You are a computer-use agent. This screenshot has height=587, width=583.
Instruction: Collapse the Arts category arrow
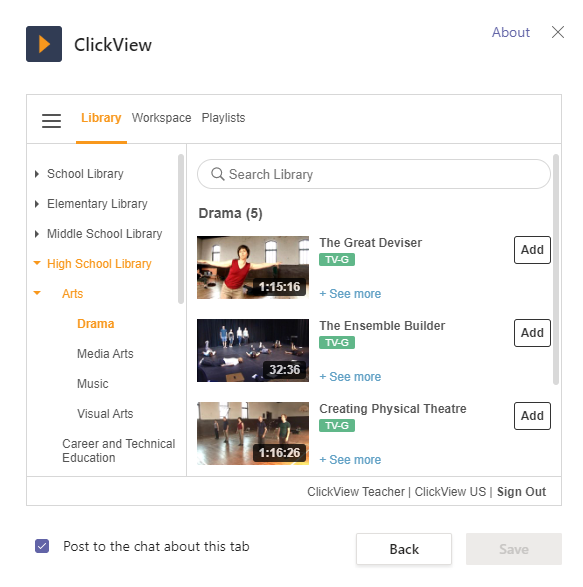pyautogui.click(x=37, y=293)
